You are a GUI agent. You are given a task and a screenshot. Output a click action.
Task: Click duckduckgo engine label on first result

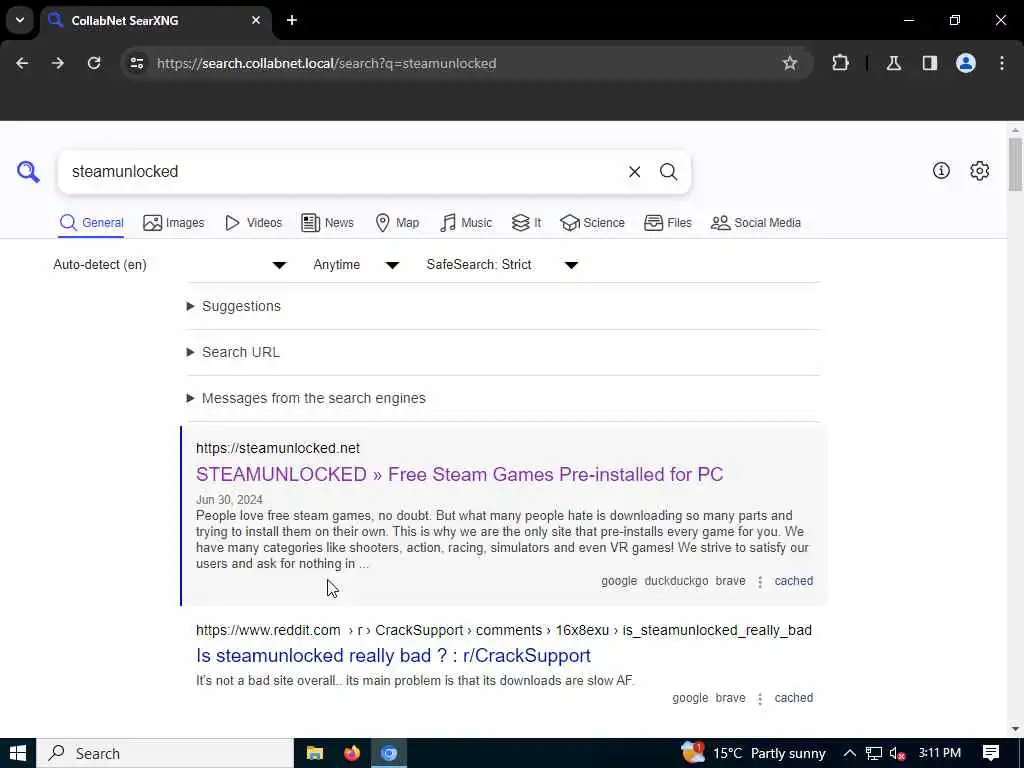click(676, 581)
